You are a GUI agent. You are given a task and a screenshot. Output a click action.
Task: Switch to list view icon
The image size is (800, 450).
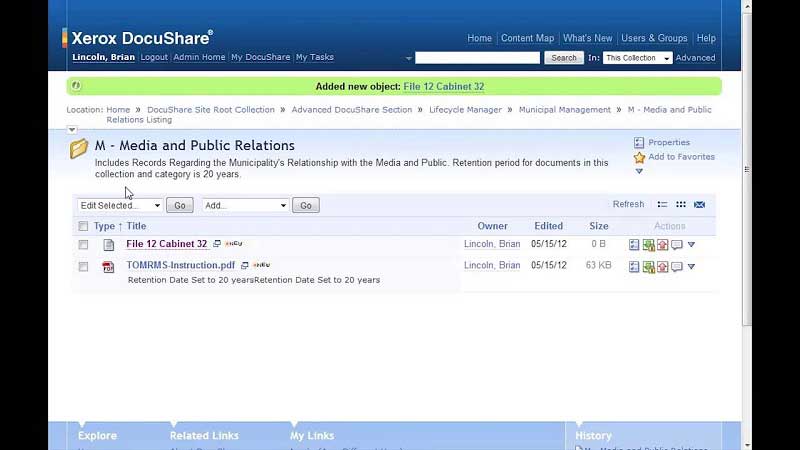tap(662, 205)
